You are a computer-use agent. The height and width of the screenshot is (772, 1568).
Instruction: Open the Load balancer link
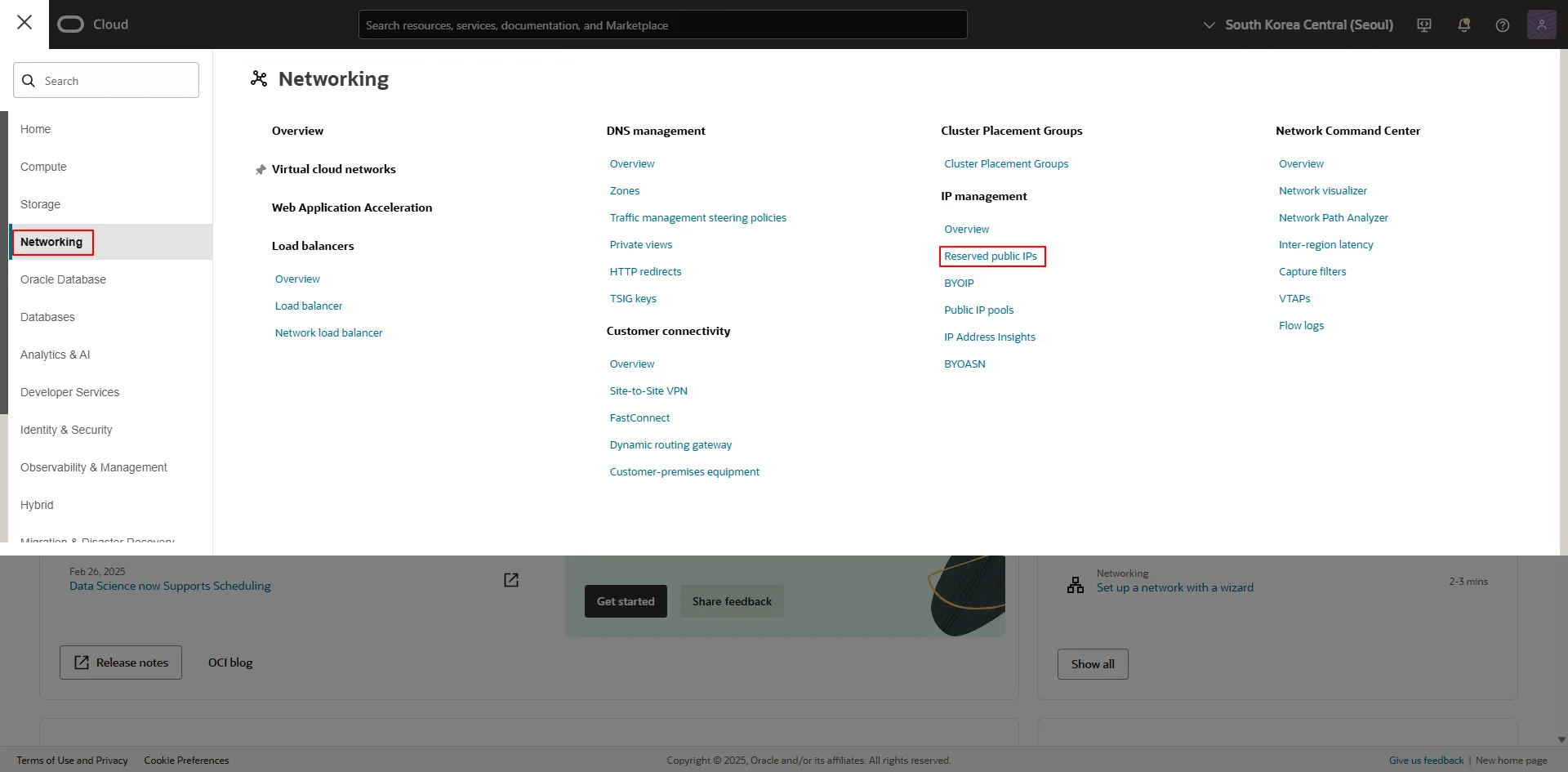(x=309, y=306)
